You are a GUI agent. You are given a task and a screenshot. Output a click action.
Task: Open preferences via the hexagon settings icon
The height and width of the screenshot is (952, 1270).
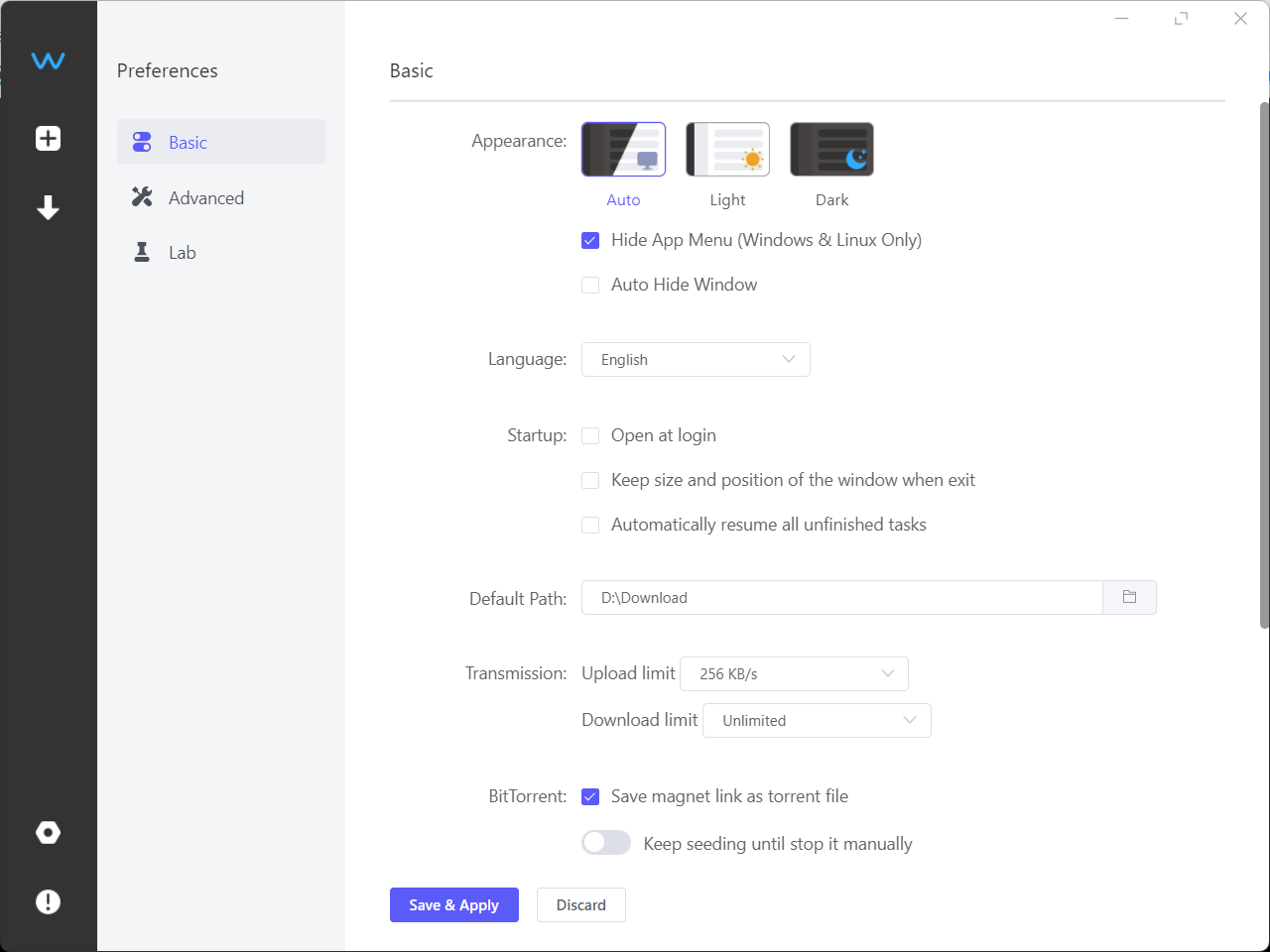(x=48, y=832)
